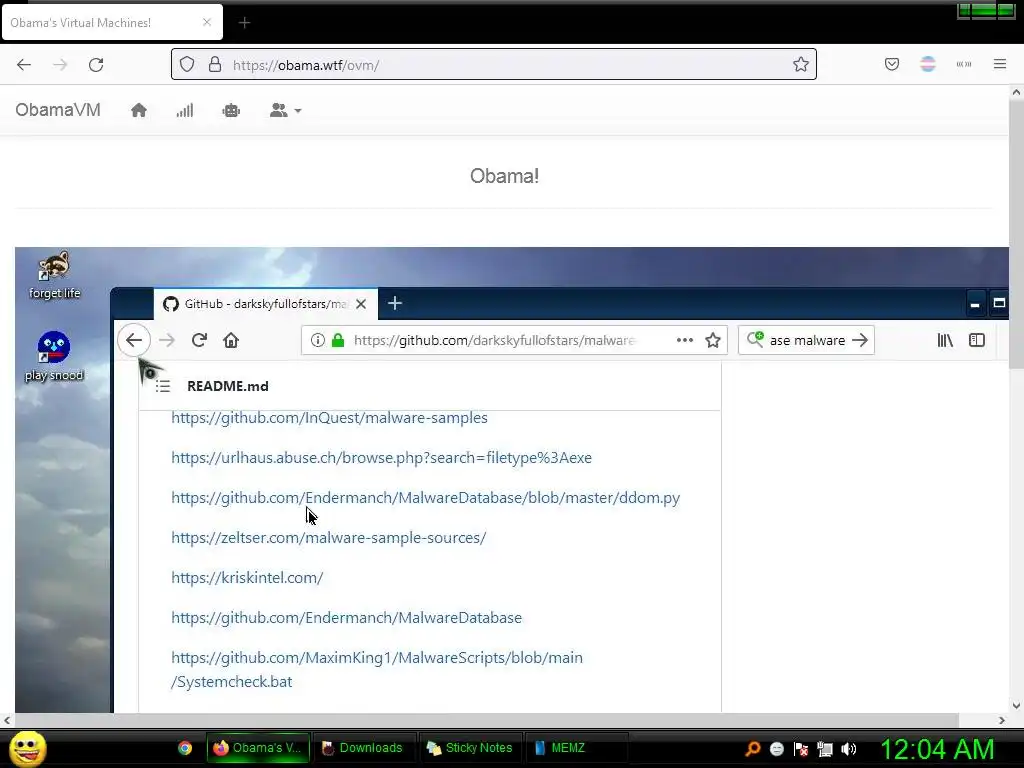Screen dimensions: 1024x768
Task: Go to ObamaVM home icon
Action: [x=138, y=110]
